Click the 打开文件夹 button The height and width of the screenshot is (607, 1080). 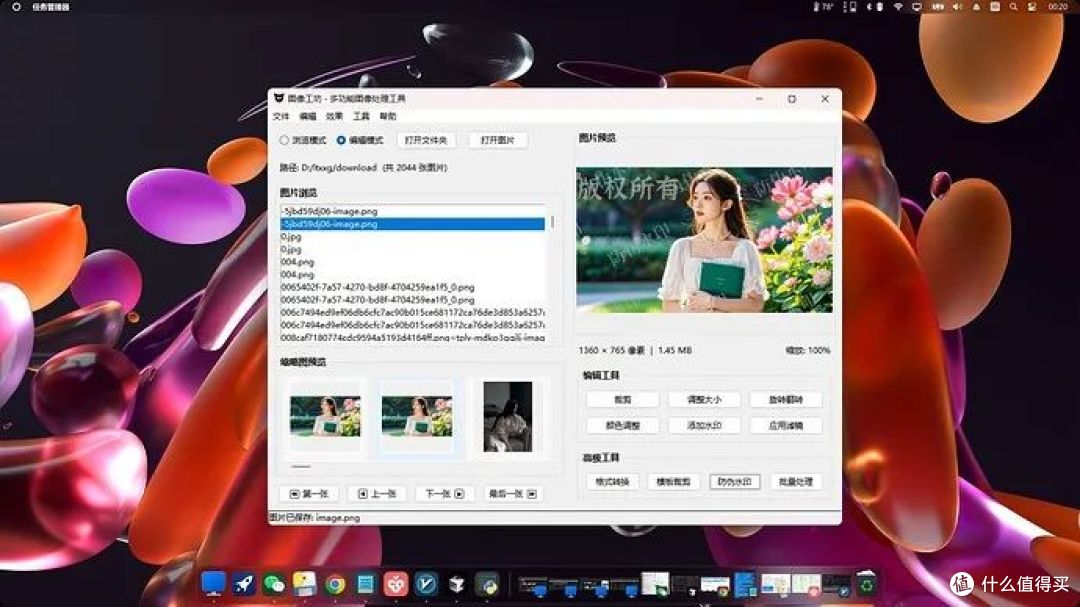(426, 140)
